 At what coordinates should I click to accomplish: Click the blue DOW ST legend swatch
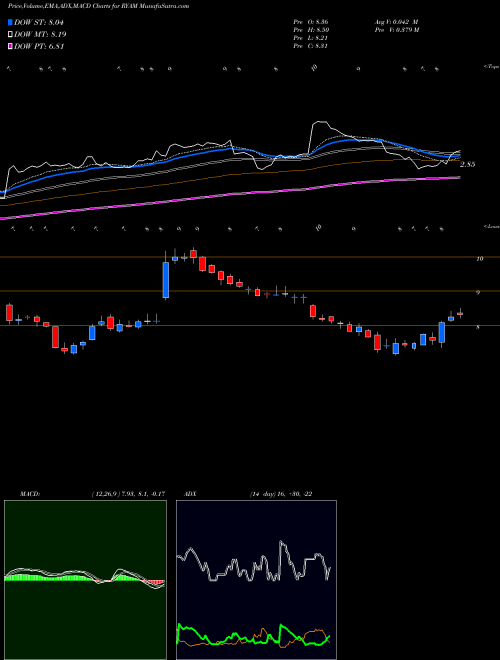[x=10, y=22]
